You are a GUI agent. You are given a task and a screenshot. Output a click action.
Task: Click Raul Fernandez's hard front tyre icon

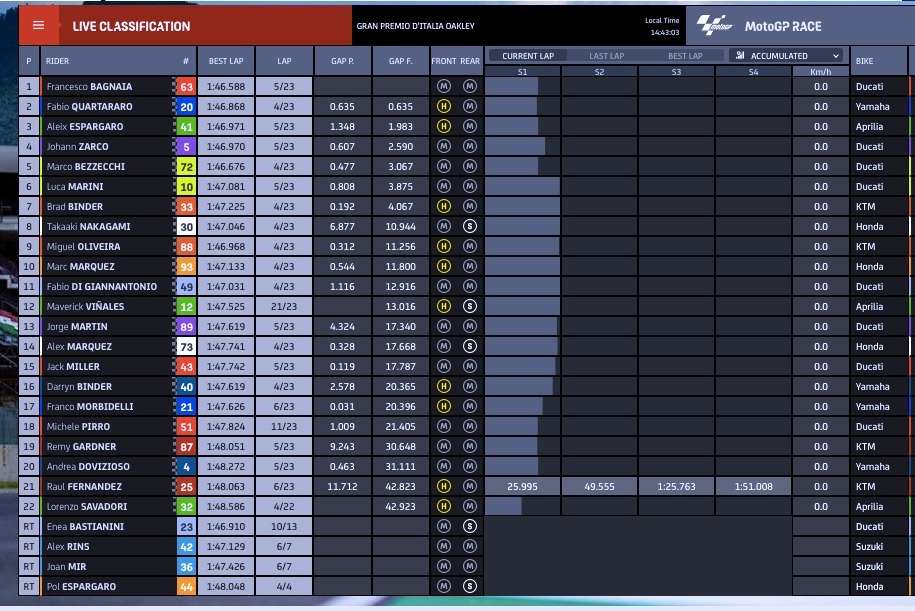pos(444,487)
